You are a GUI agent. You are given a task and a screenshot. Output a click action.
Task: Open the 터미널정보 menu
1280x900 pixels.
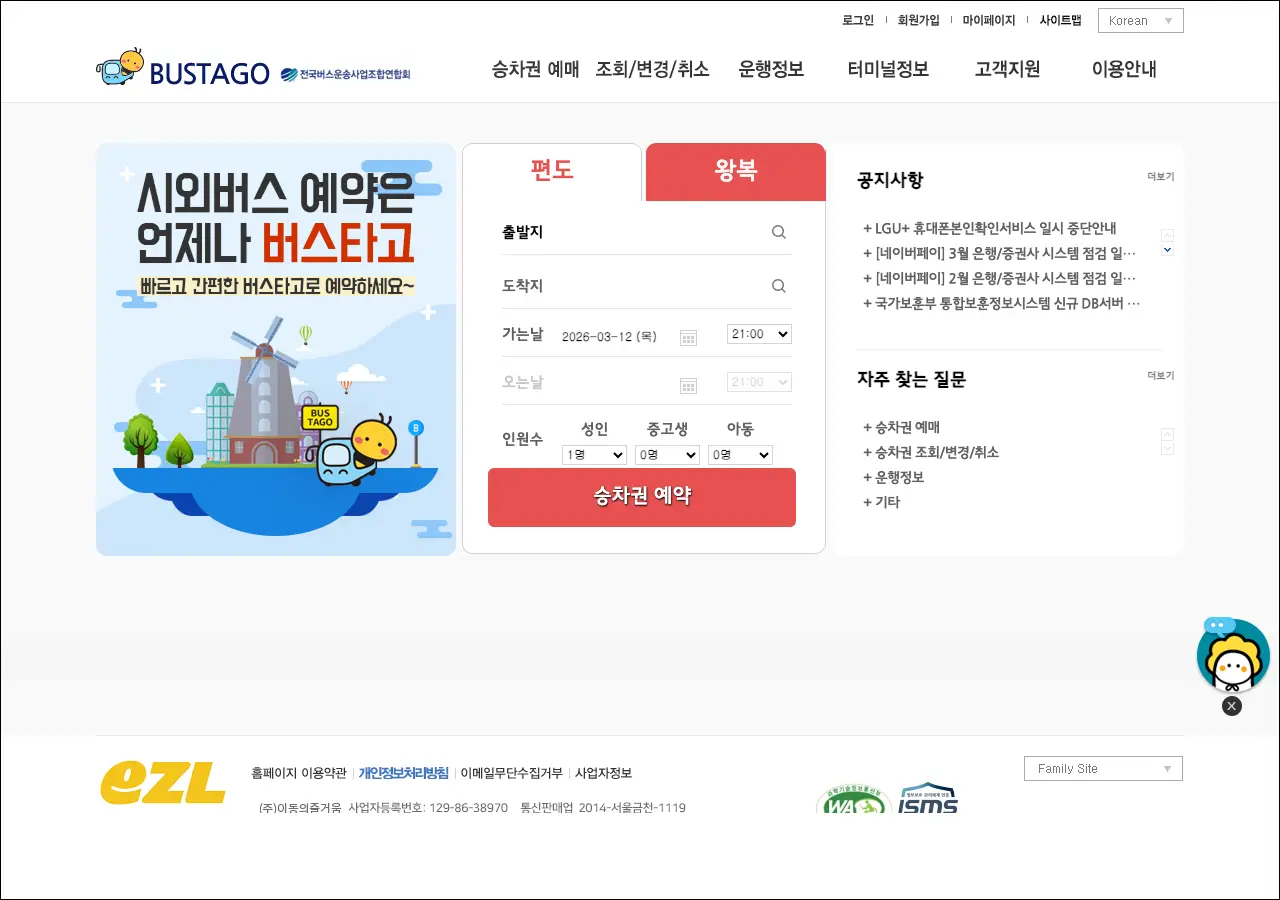click(x=888, y=69)
